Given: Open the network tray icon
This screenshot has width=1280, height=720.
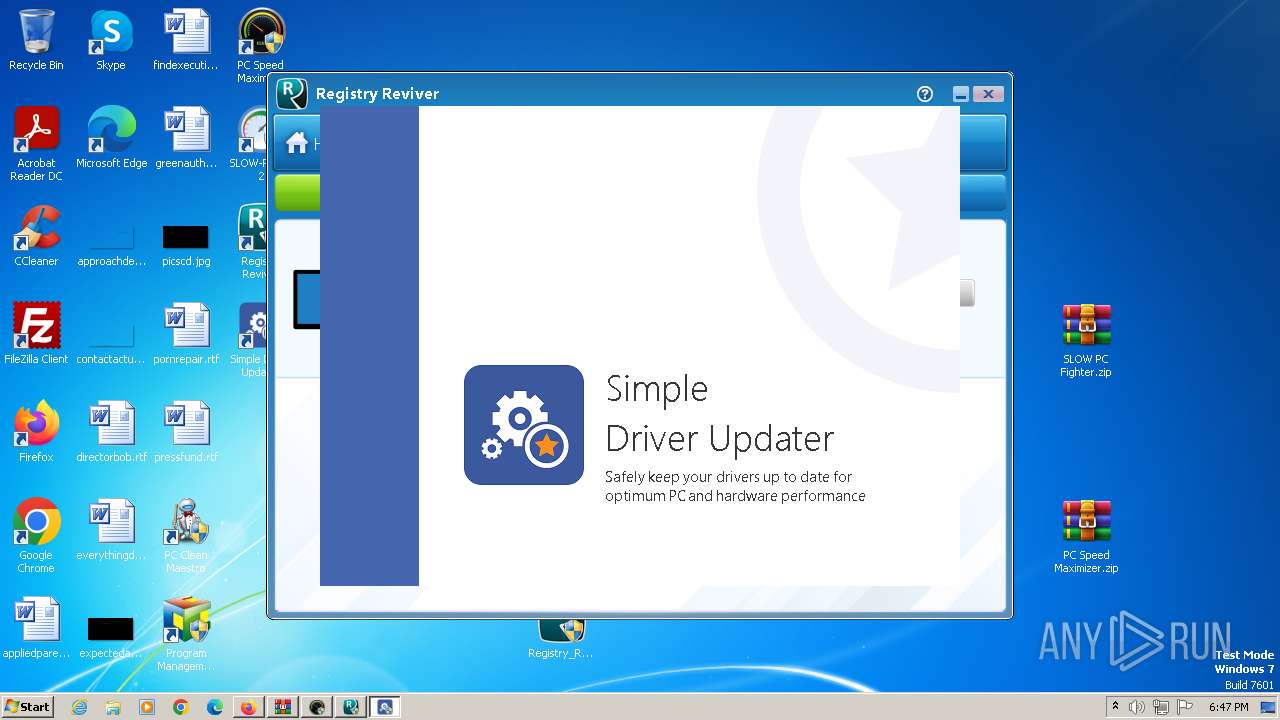Looking at the screenshot, I should click(1161, 707).
